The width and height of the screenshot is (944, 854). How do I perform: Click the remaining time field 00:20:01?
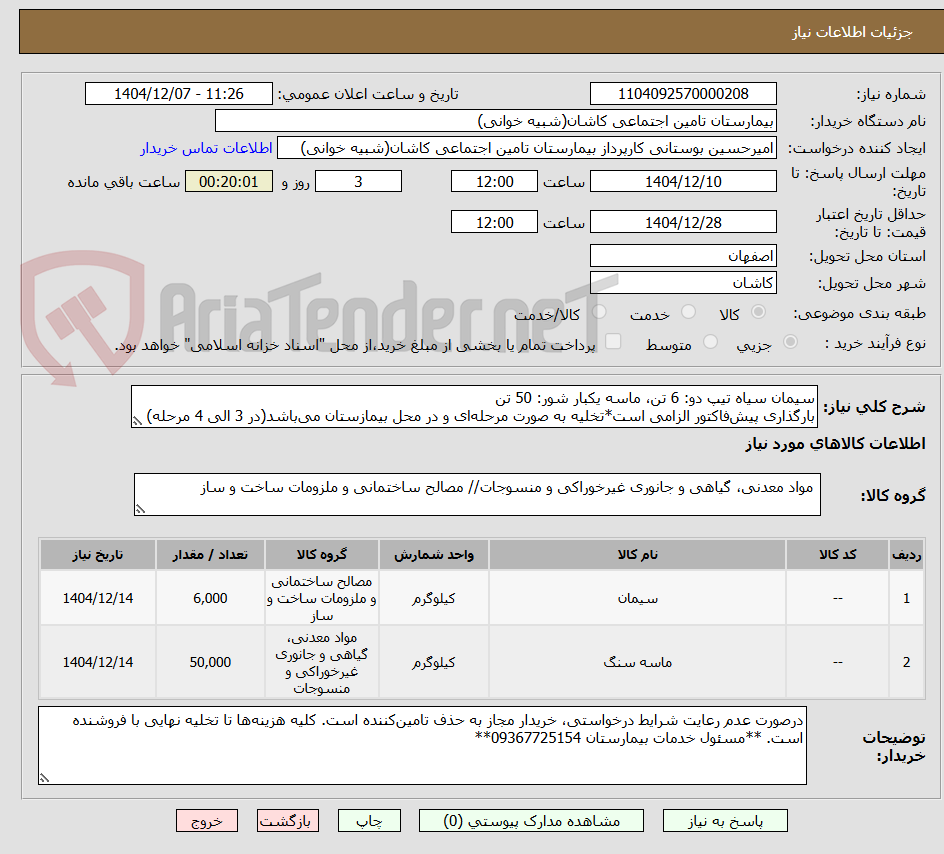coord(229,181)
